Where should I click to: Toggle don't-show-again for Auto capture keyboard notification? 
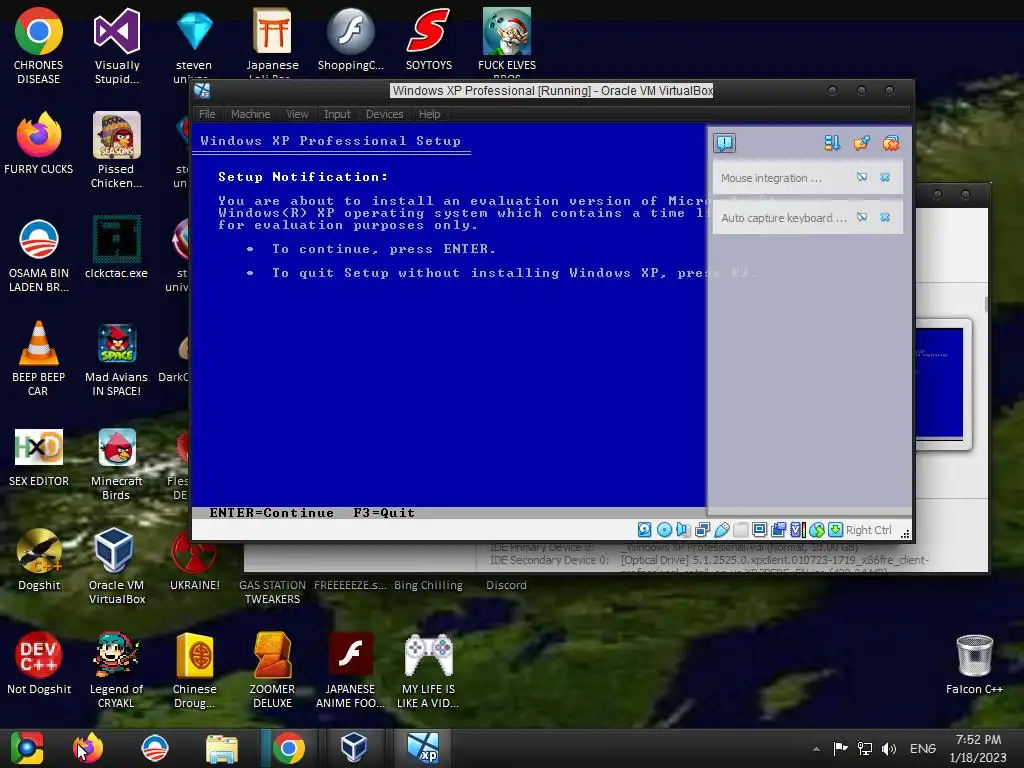pyautogui.click(x=862, y=217)
